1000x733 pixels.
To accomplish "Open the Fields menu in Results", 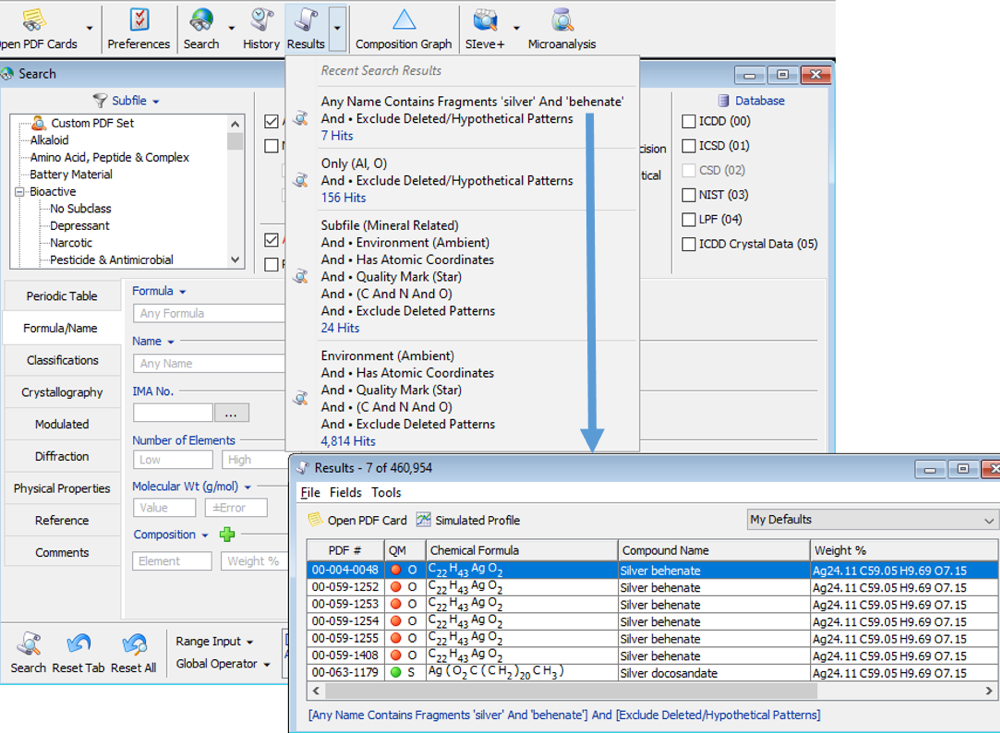I will [x=346, y=492].
